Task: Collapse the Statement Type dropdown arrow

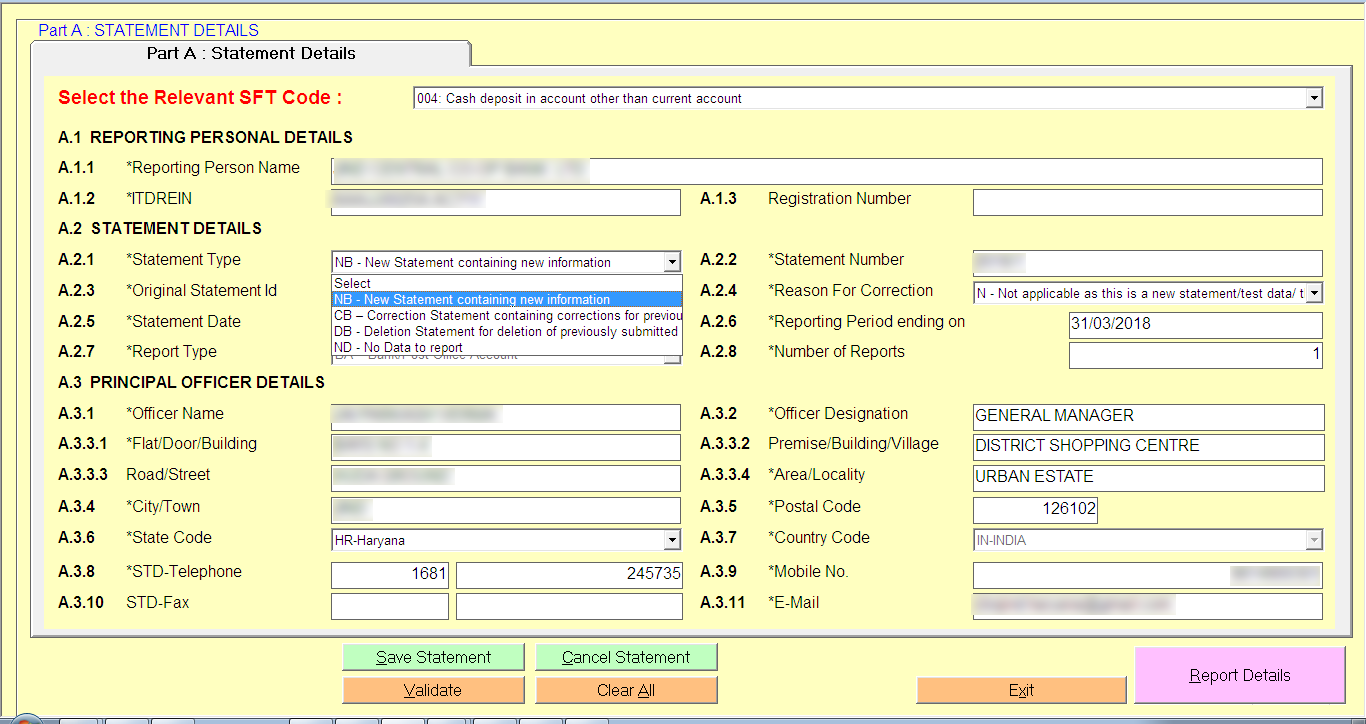Action: pos(671,262)
